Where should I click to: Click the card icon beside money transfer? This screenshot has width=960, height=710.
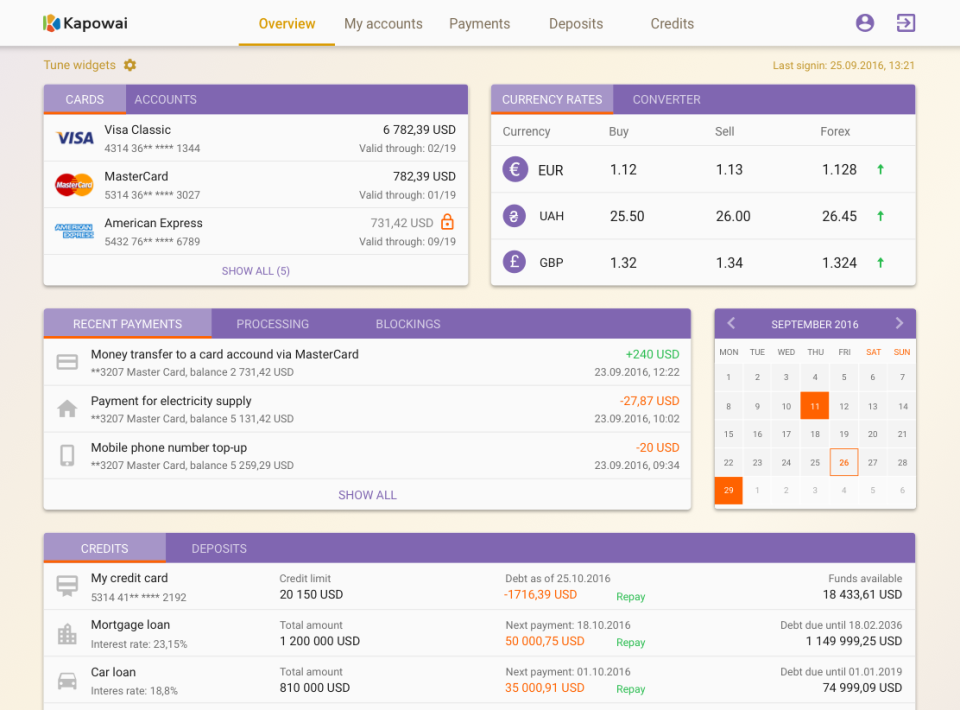click(67, 362)
